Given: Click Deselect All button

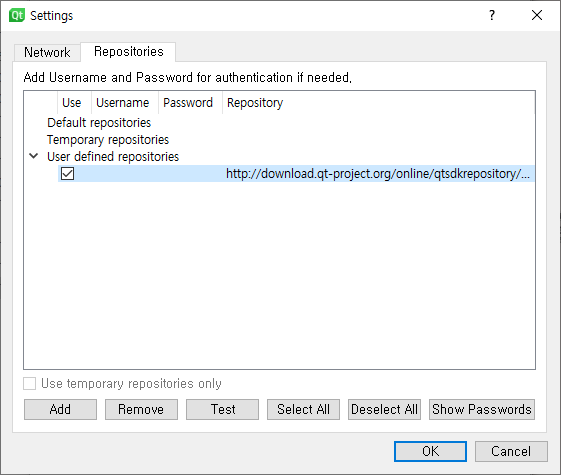Looking at the screenshot, I should [384, 409].
